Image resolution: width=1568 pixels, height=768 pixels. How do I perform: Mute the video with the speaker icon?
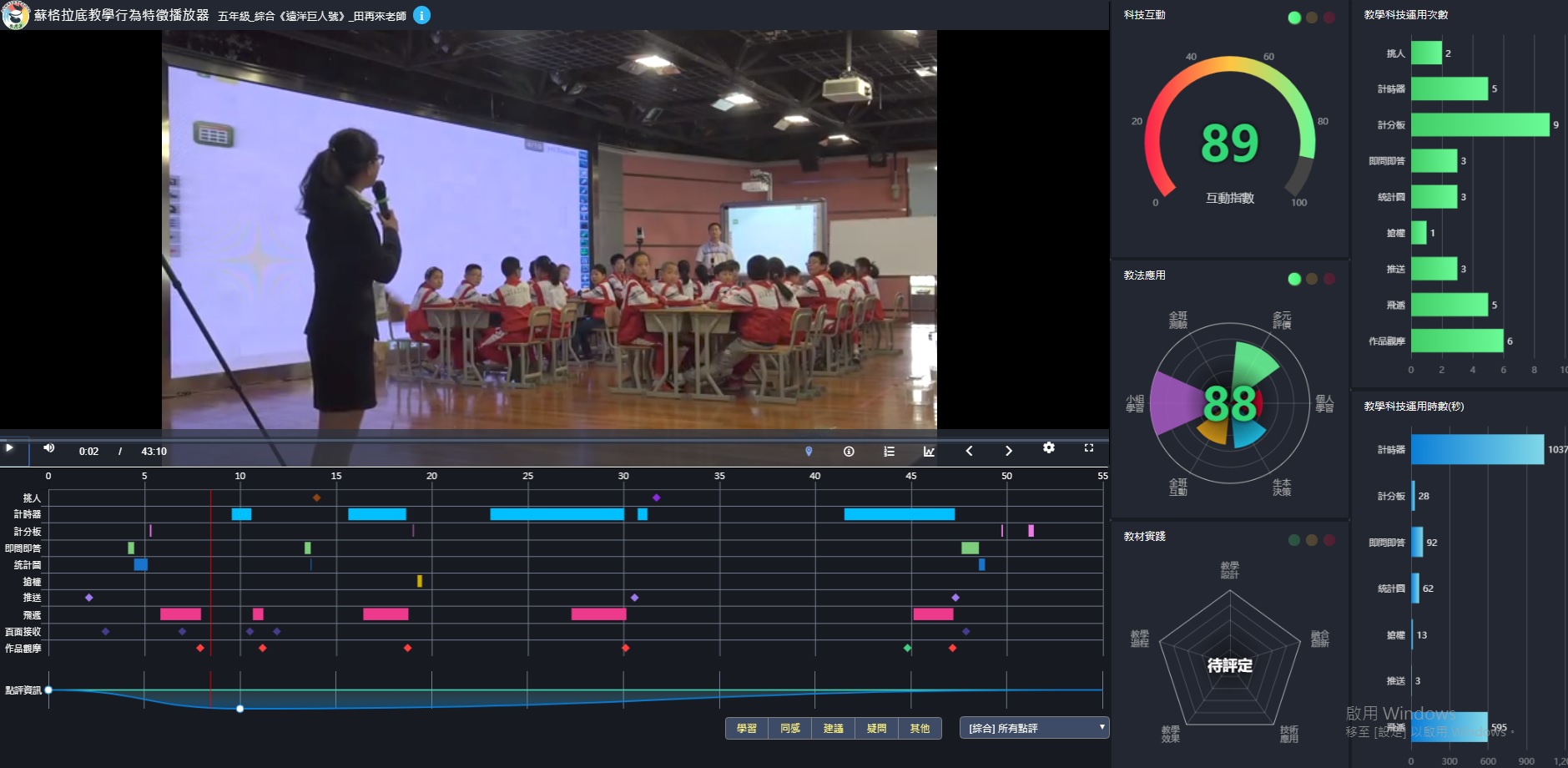[x=49, y=448]
